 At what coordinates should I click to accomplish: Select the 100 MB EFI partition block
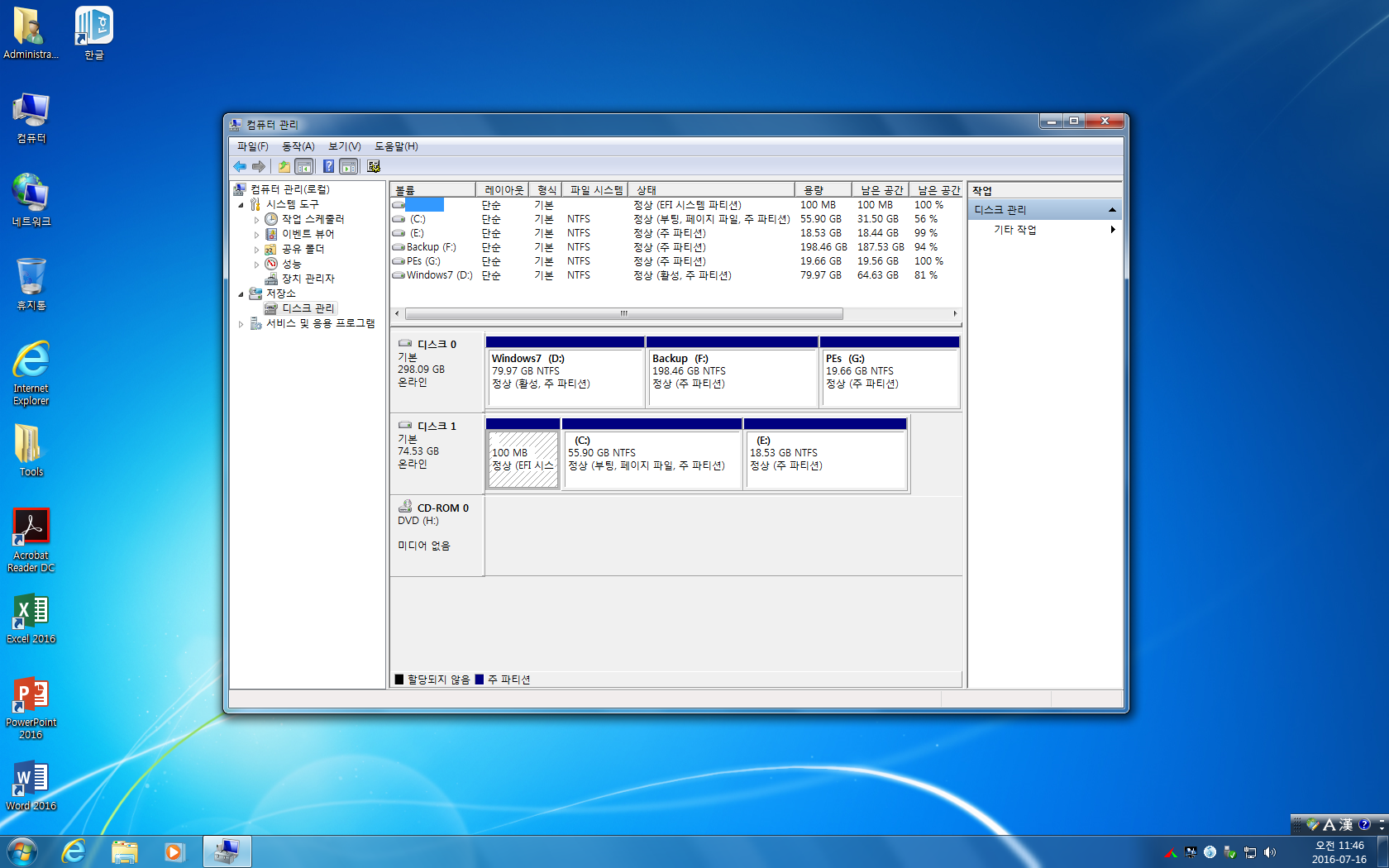click(x=523, y=454)
